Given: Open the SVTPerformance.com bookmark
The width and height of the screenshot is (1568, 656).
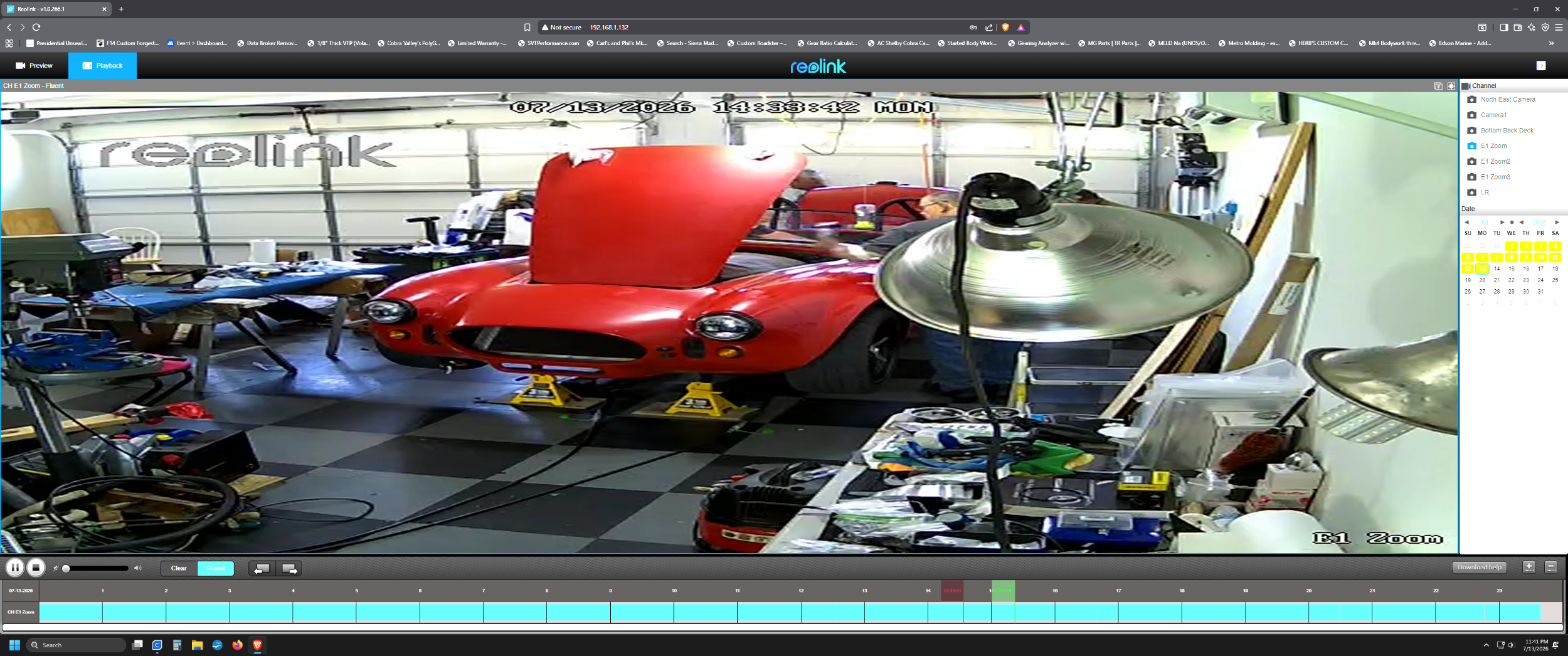Looking at the screenshot, I should coord(548,43).
